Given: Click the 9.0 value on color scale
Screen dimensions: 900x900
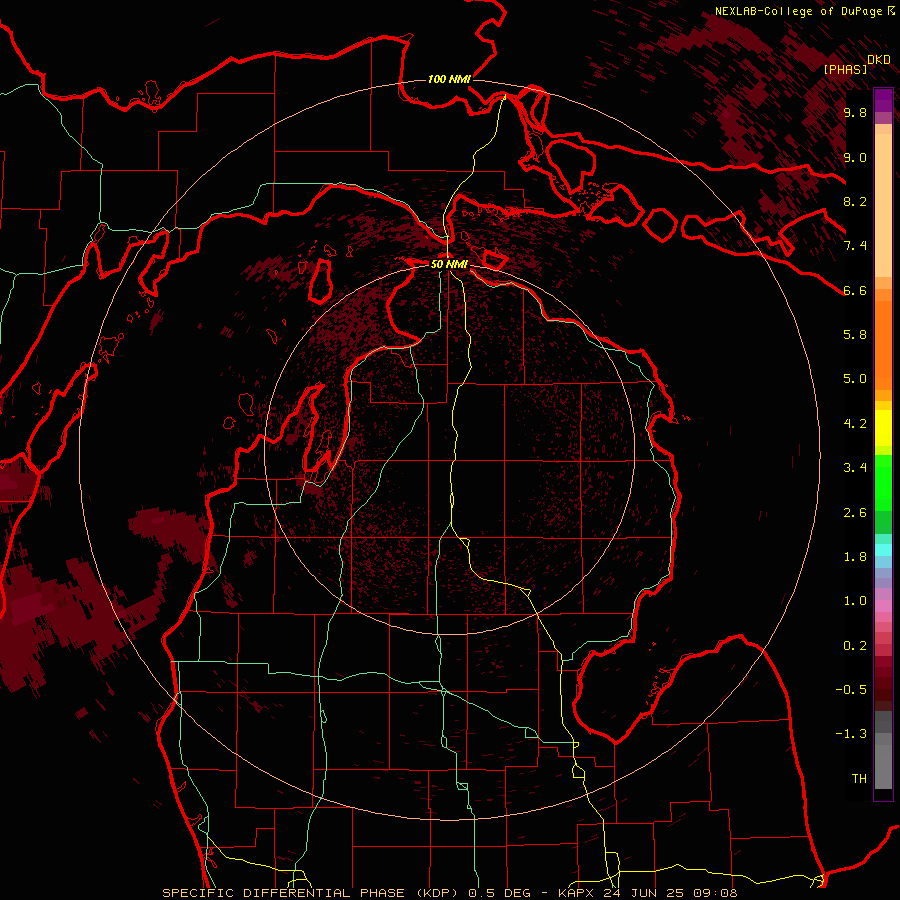Looking at the screenshot, I should tap(855, 158).
